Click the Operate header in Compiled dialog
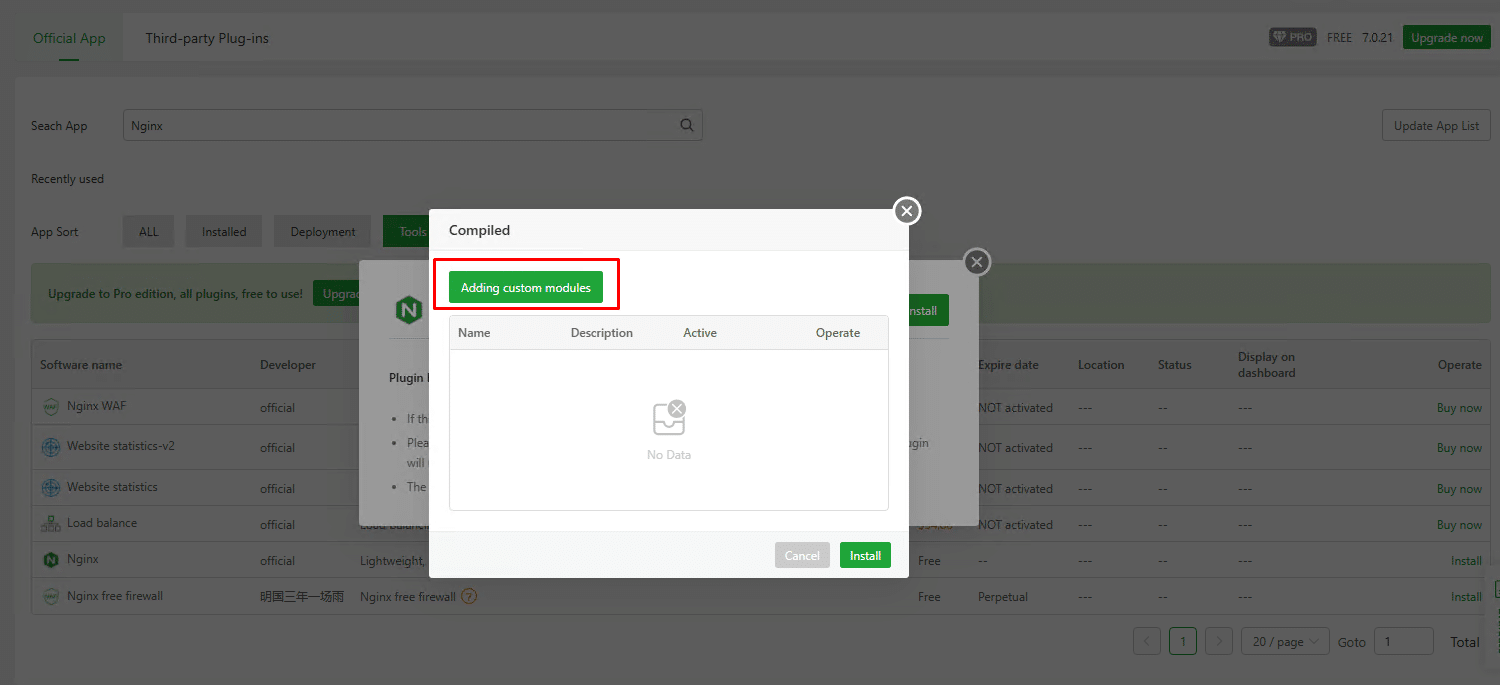 [838, 333]
